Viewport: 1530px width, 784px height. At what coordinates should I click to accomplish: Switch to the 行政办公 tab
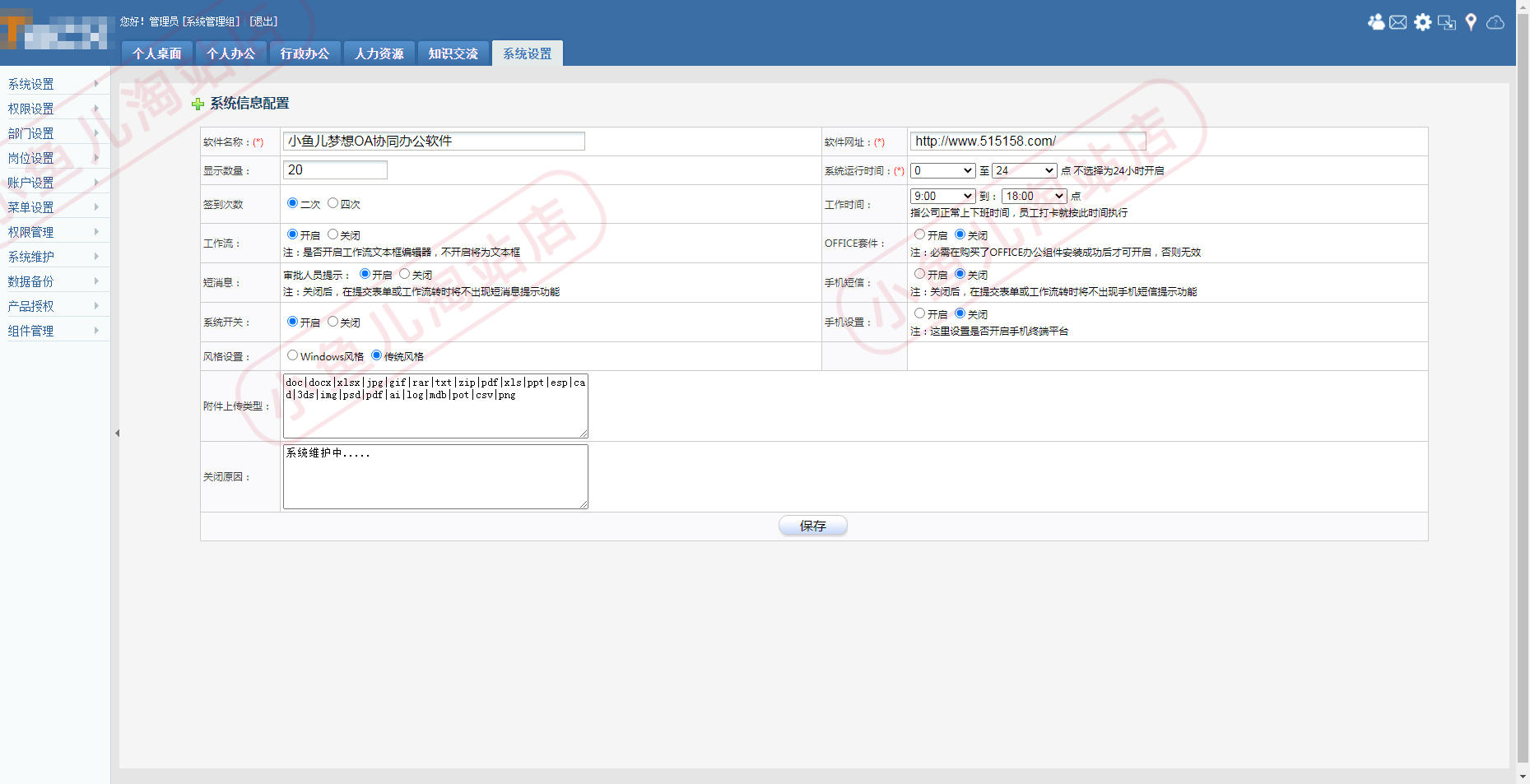[305, 53]
